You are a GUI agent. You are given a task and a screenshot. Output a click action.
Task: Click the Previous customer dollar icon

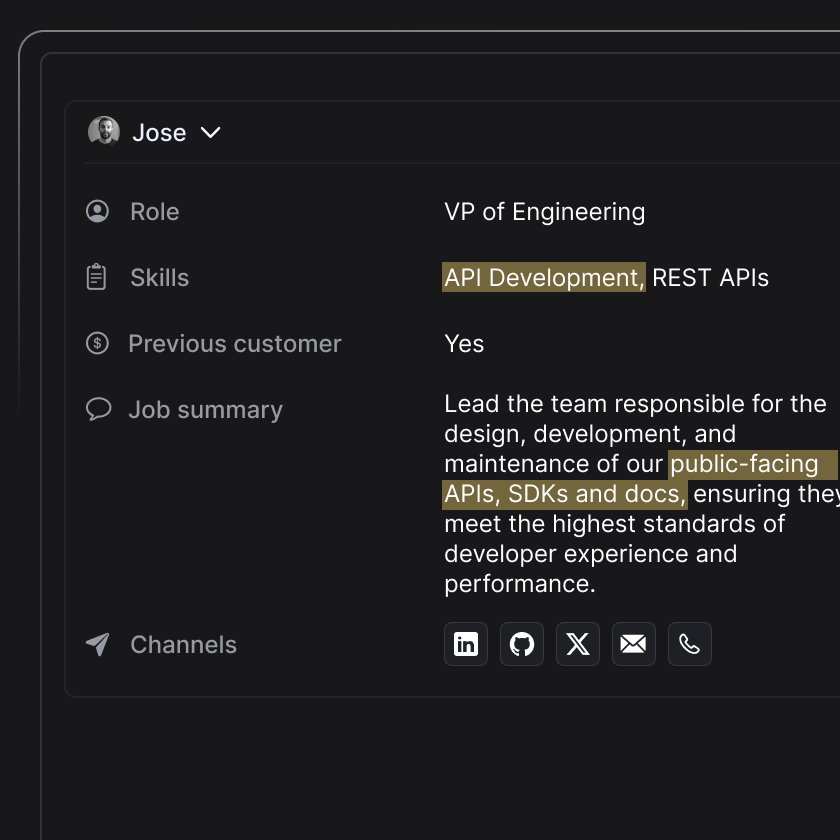point(97,343)
